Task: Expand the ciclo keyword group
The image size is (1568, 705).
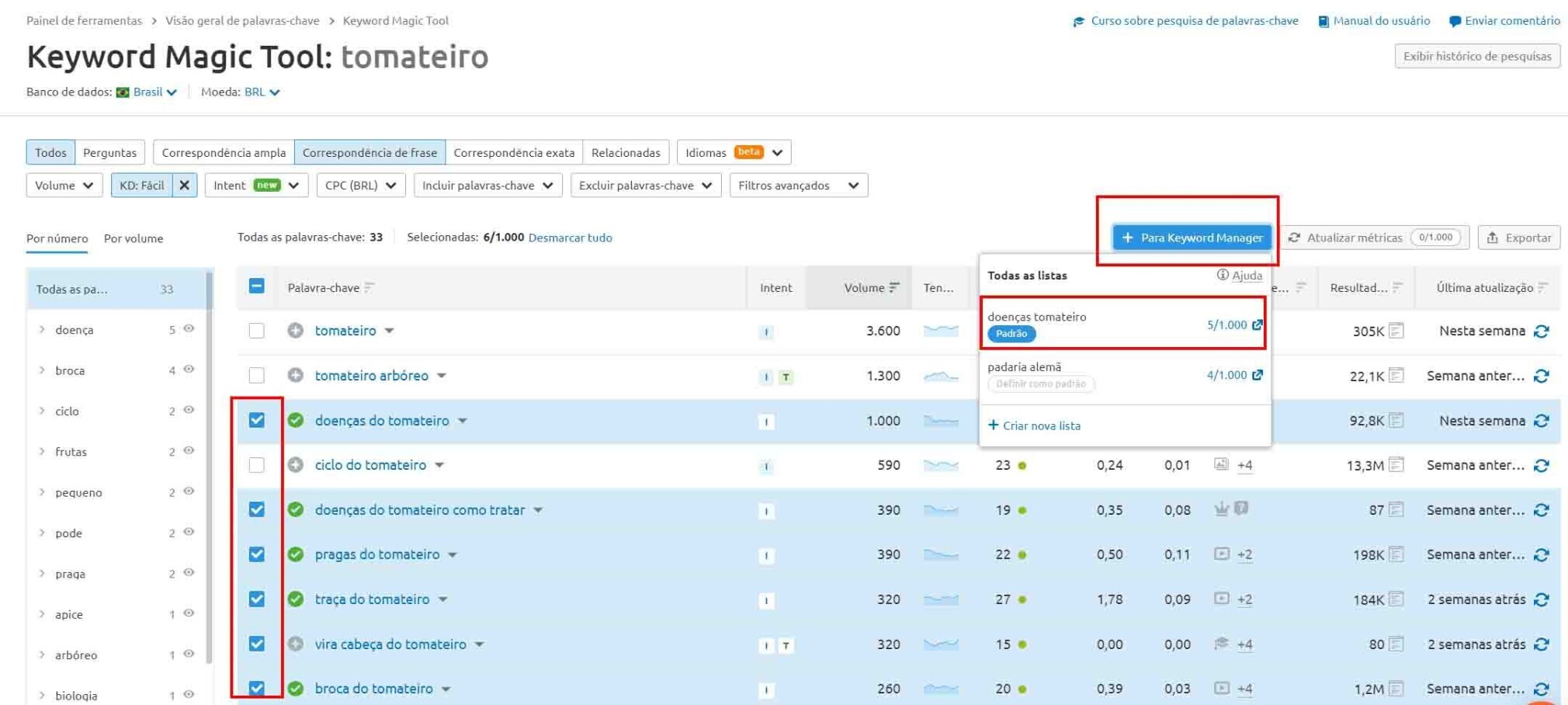Action: pyautogui.click(x=42, y=411)
